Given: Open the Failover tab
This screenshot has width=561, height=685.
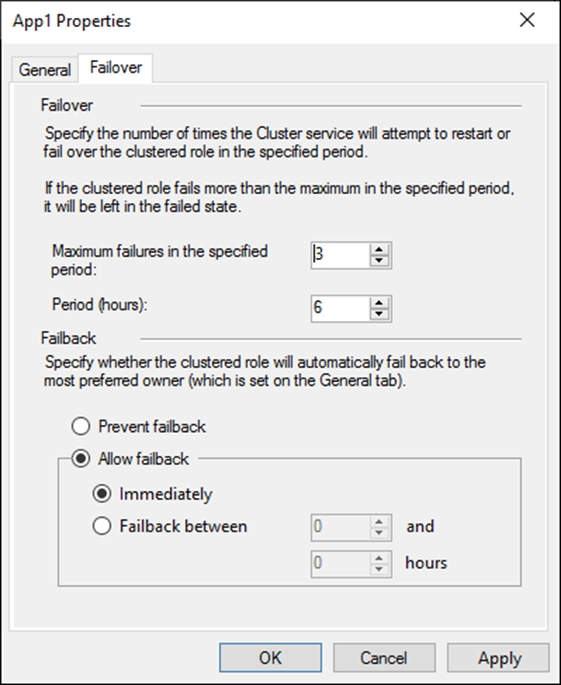Looking at the screenshot, I should click(116, 68).
